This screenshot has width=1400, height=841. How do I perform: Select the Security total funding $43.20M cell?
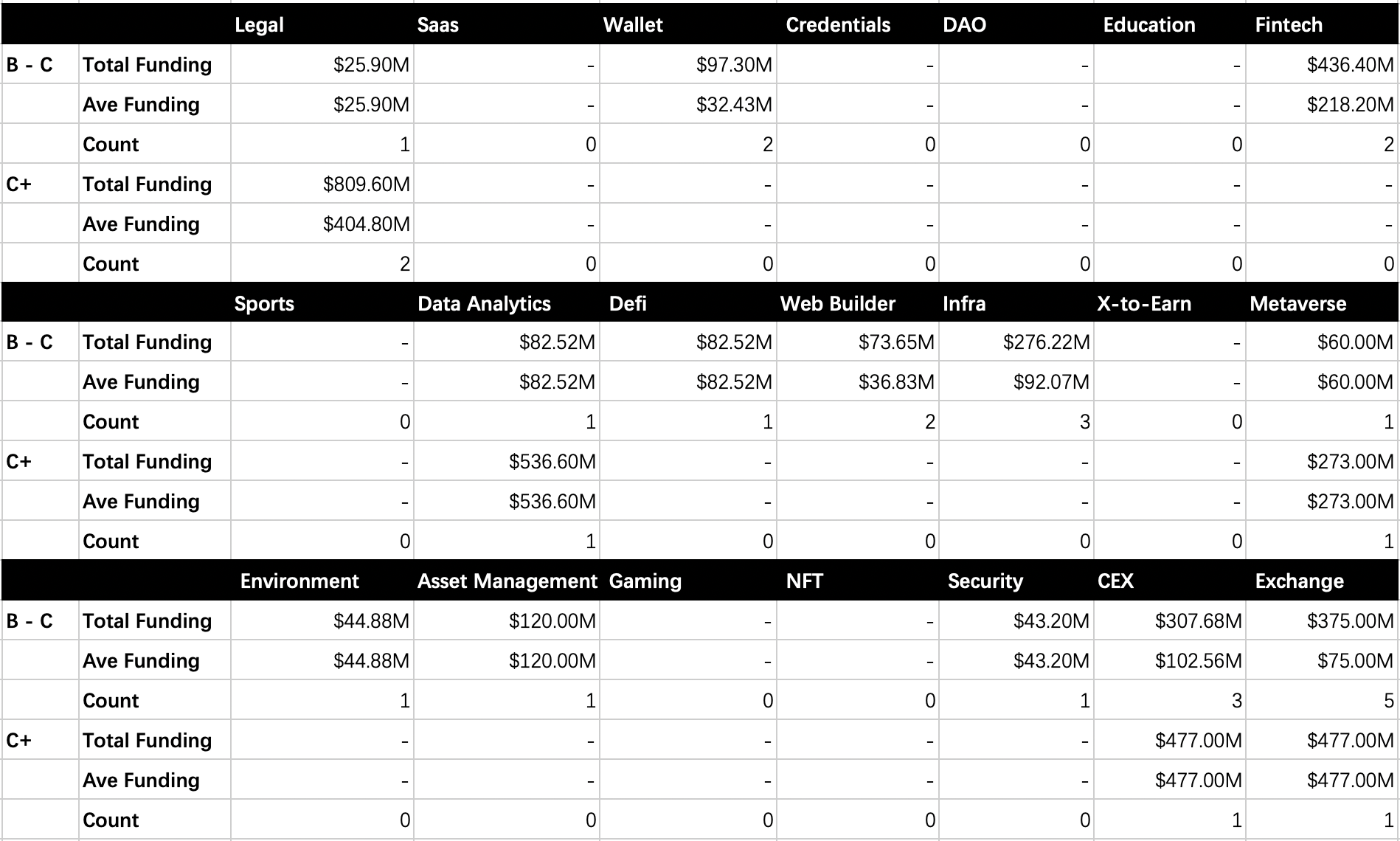1016,620
